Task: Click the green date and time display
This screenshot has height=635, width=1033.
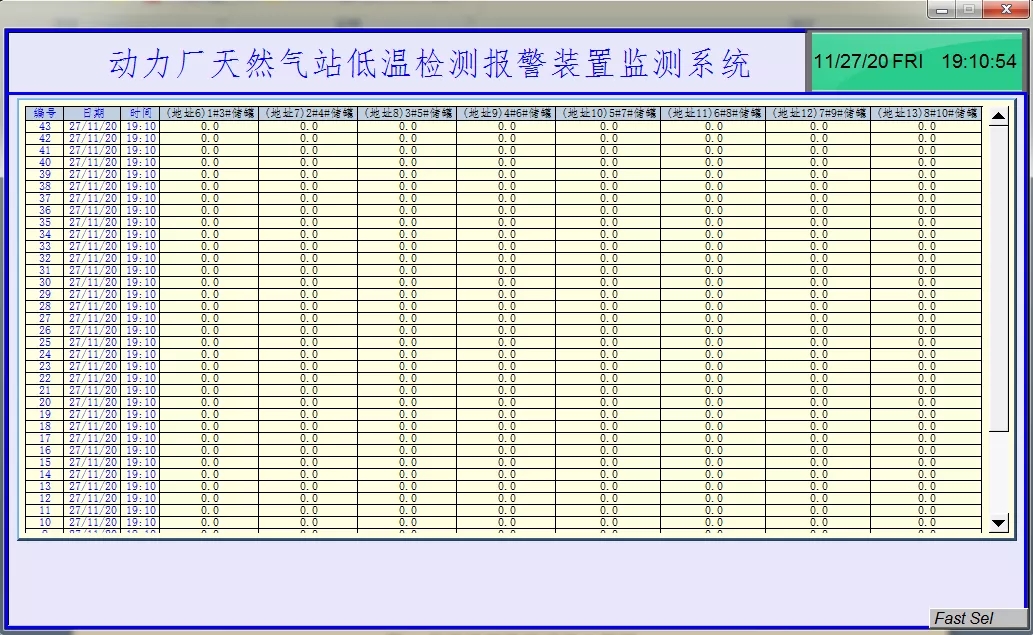Action: point(914,62)
